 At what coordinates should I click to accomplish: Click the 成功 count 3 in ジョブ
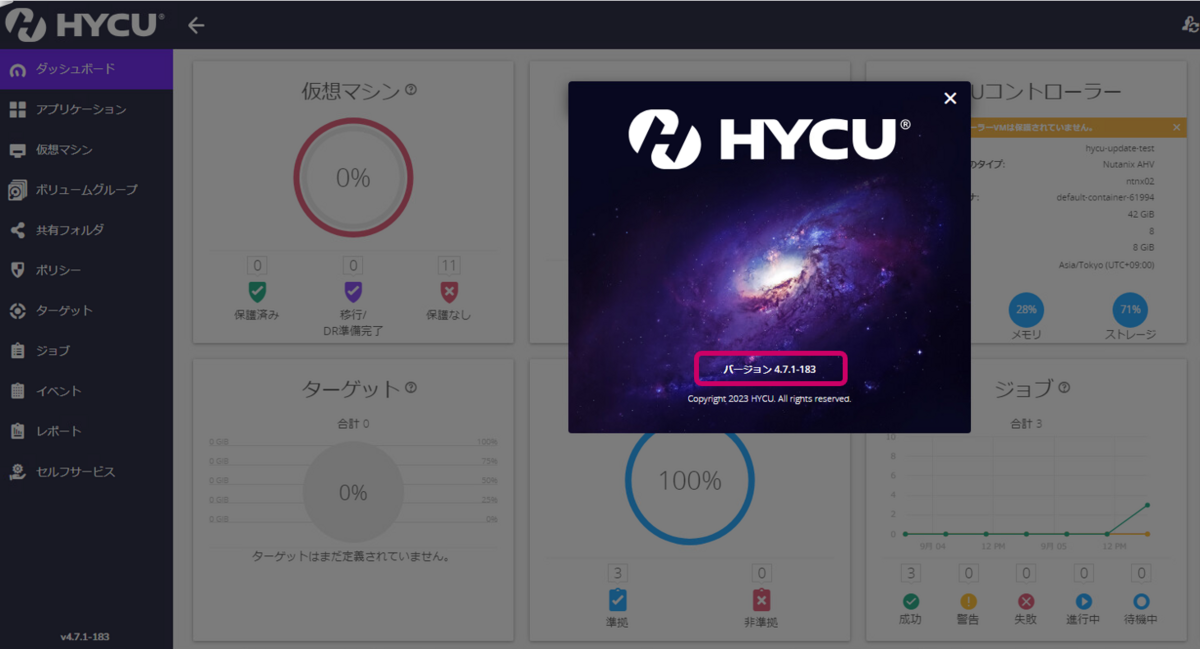(911, 573)
